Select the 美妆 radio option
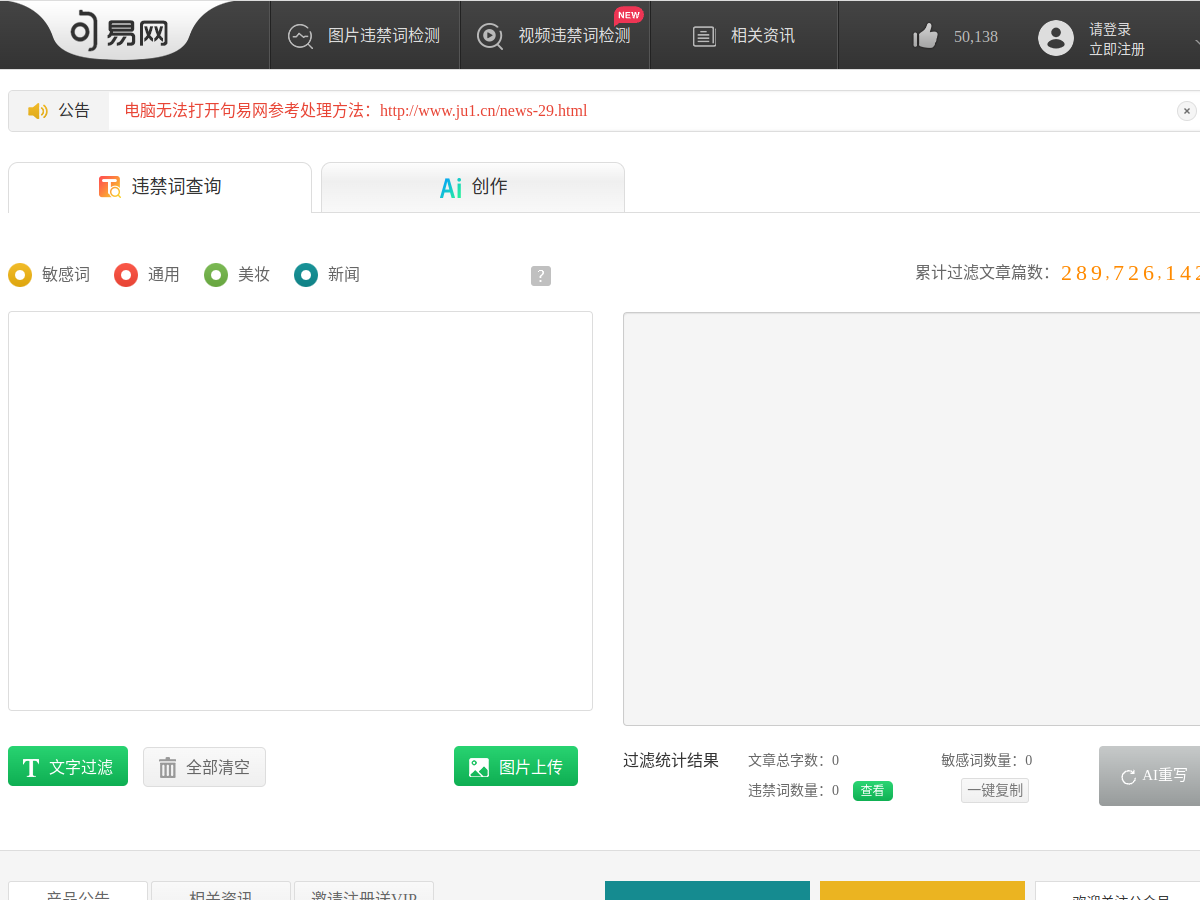Image resolution: width=1200 pixels, height=900 pixels. click(x=216, y=274)
